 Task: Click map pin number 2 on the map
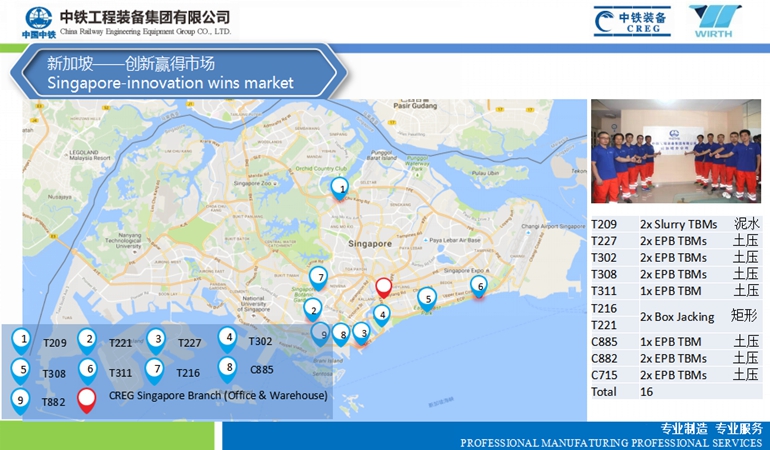tap(312, 310)
